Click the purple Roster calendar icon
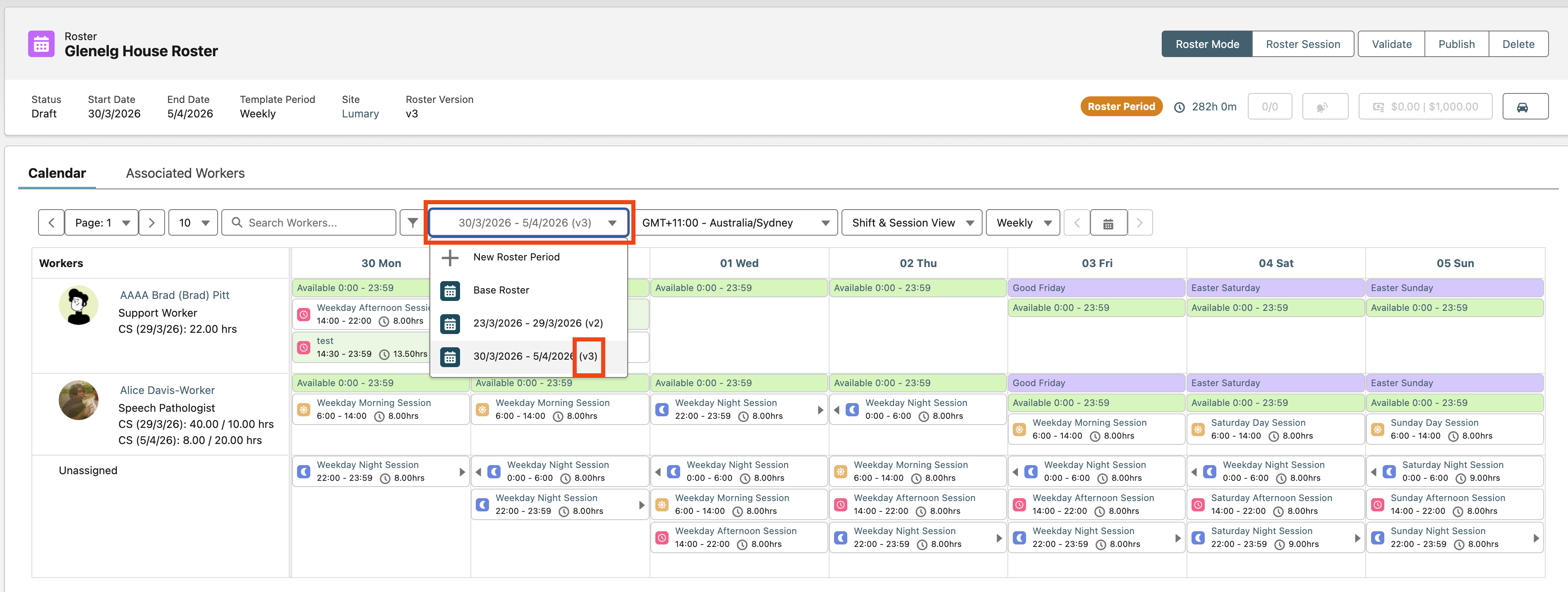The width and height of the screenshot is (1568, 592). 41,44
